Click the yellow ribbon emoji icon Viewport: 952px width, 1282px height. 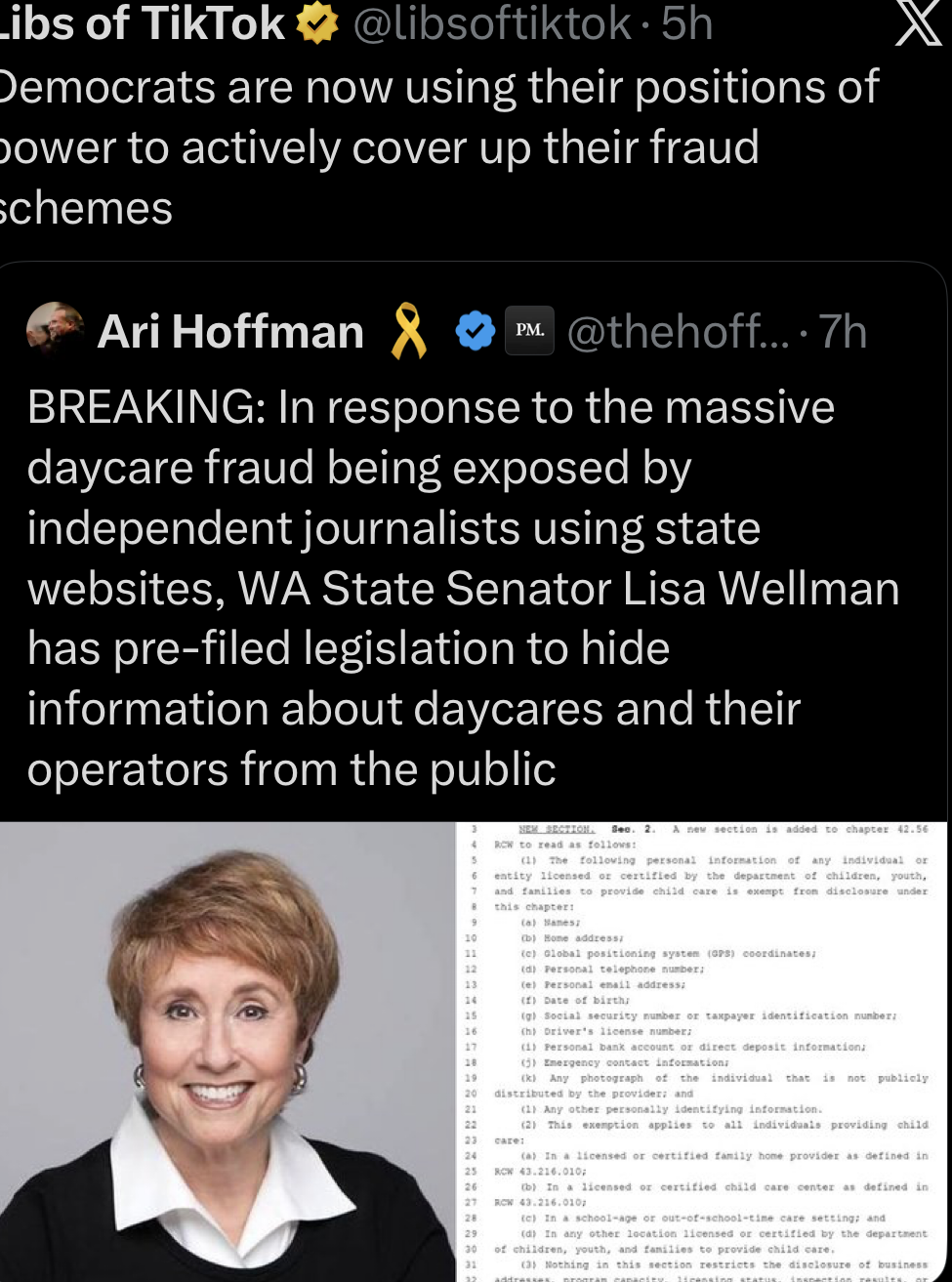point(410,331)
